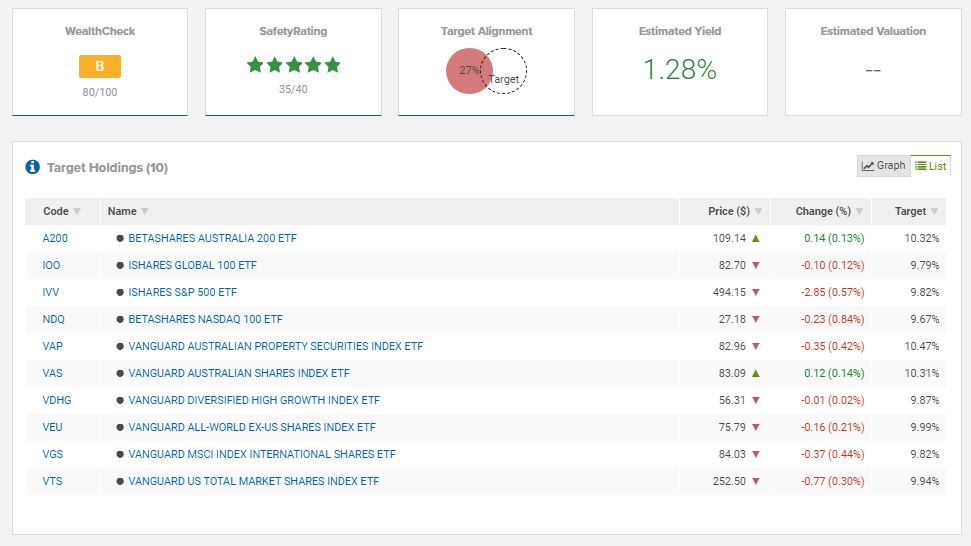The image size is (971, 546).
Task: Click red down arrow beside price 494.15
Action: click(755, 292)
